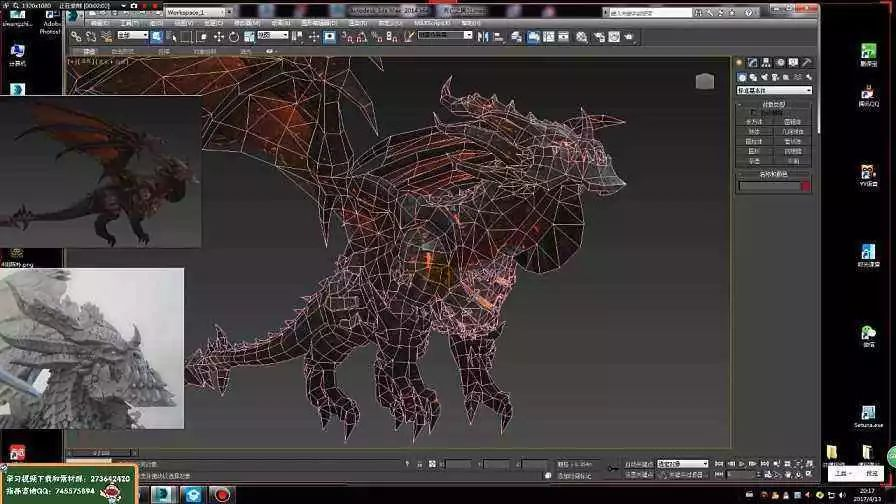Open the Material Editor
The height and width of the screenshot is (504, 896).
click(582, 37)
